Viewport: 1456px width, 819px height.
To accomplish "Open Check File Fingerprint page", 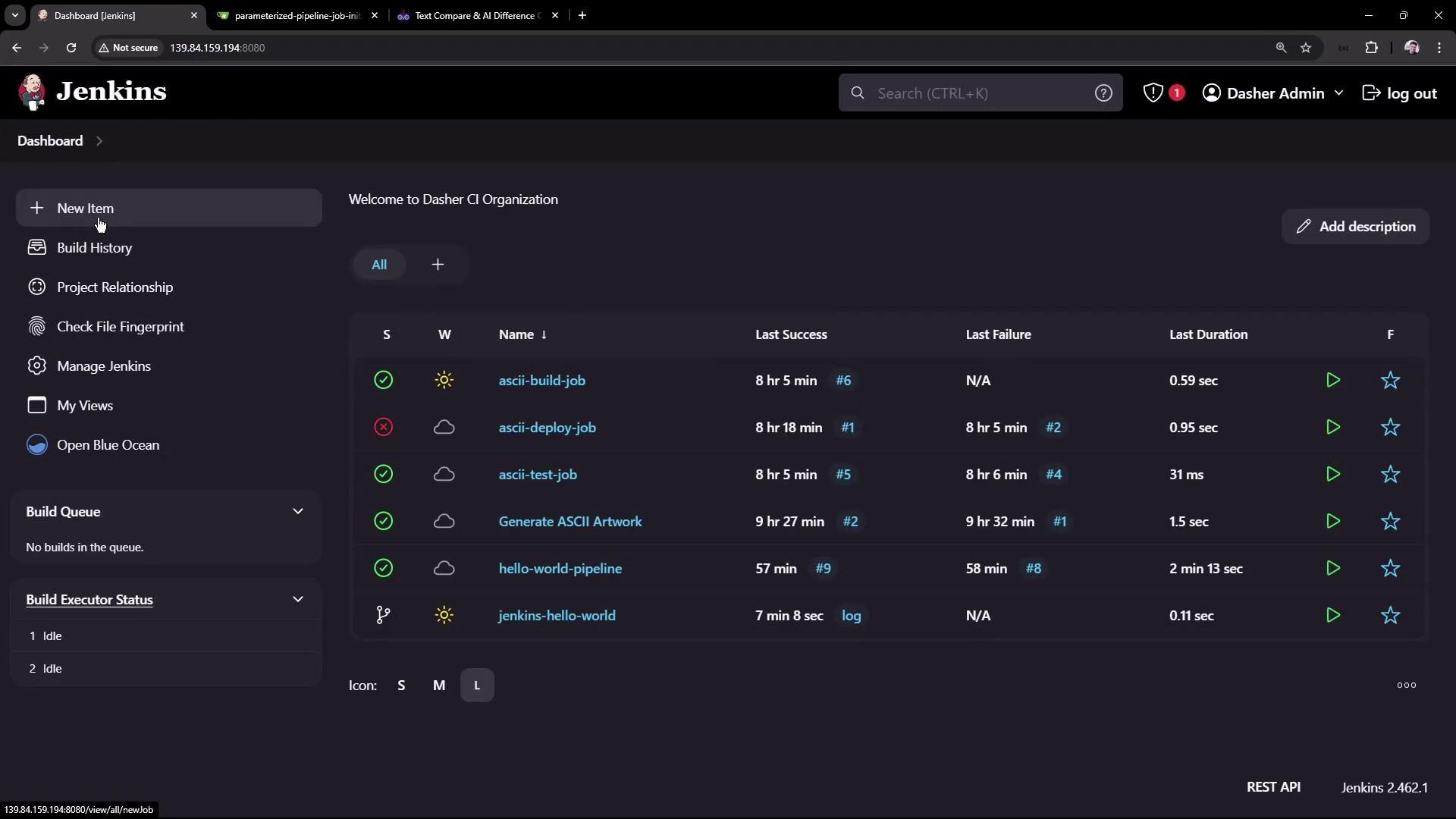I will click(120, 327).
